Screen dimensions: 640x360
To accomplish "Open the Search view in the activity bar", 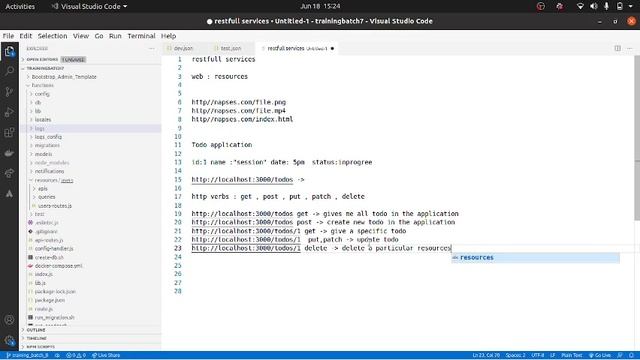I will pos(9,71).
